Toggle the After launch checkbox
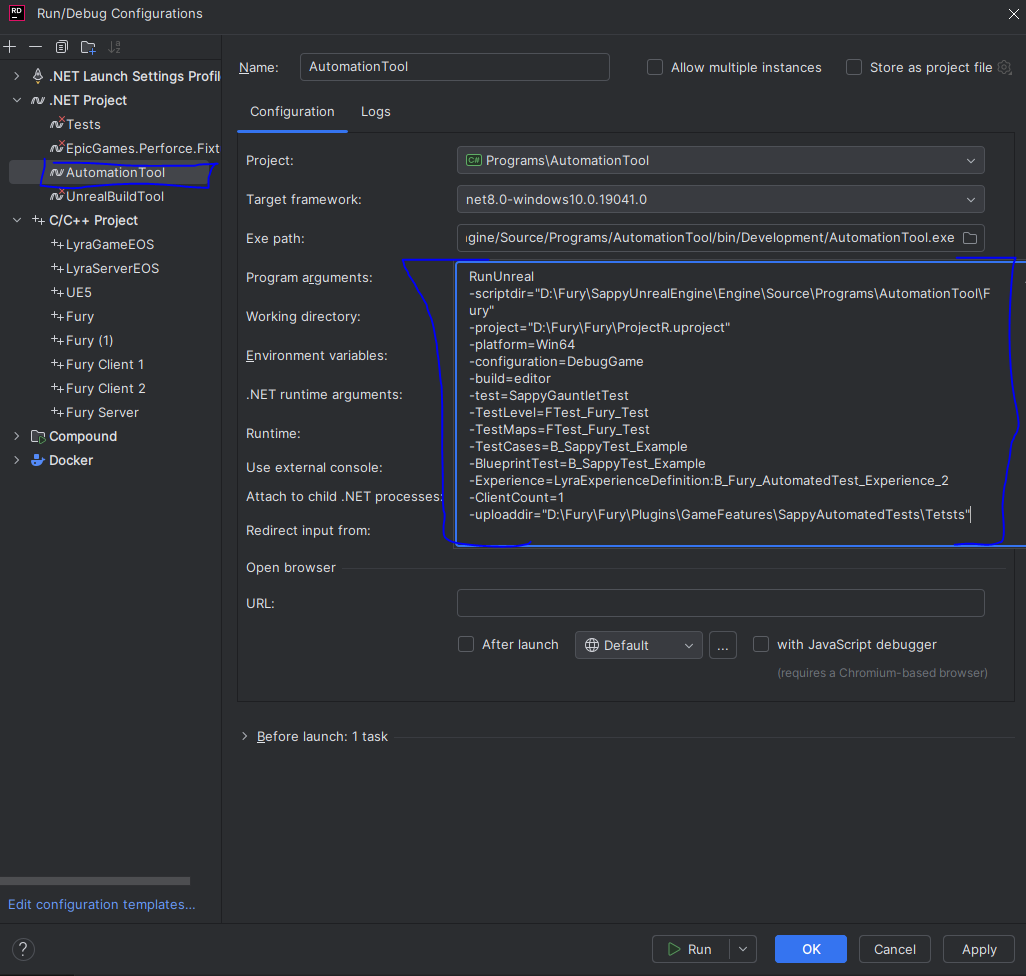The width and height of the screenshot is (1026, 976). [x=466, y=645]
